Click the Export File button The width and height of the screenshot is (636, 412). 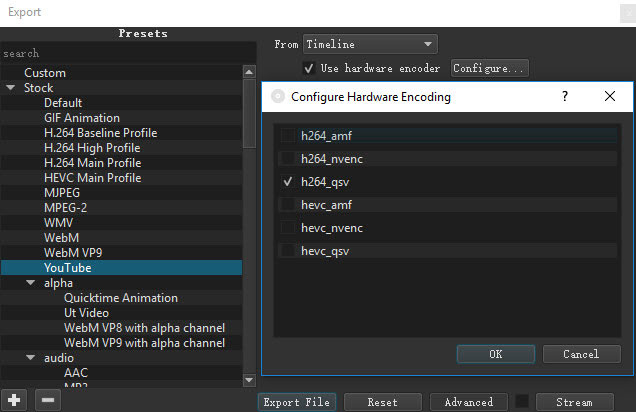[x=297, y=402]
